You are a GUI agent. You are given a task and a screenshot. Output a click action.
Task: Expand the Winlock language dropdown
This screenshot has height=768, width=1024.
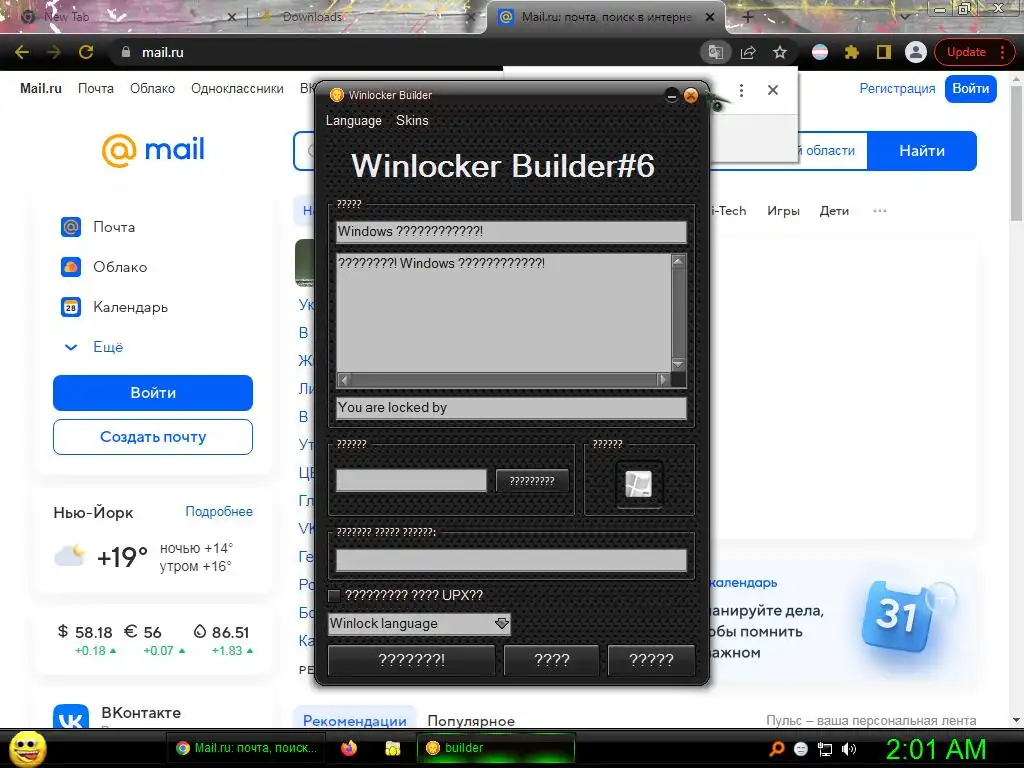[x=502, y=624]
